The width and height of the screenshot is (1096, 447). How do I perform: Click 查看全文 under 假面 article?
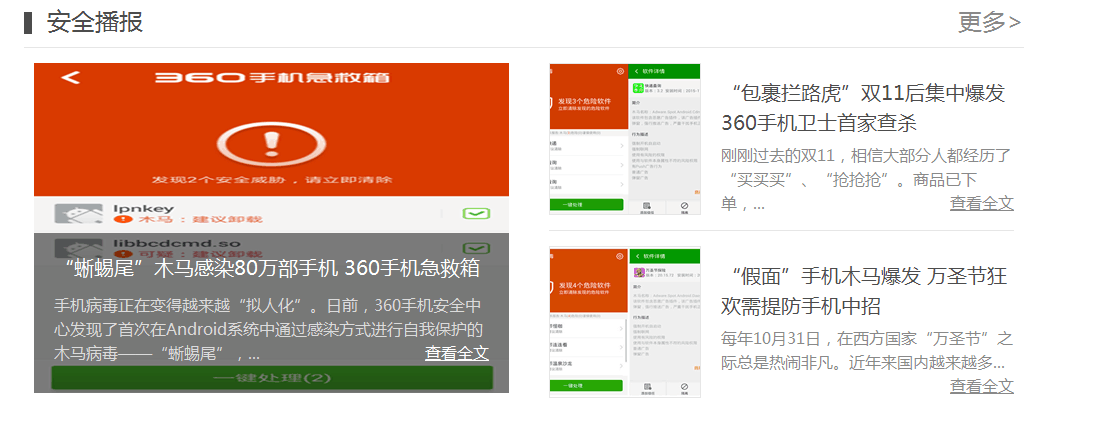(x=981, y=386)
